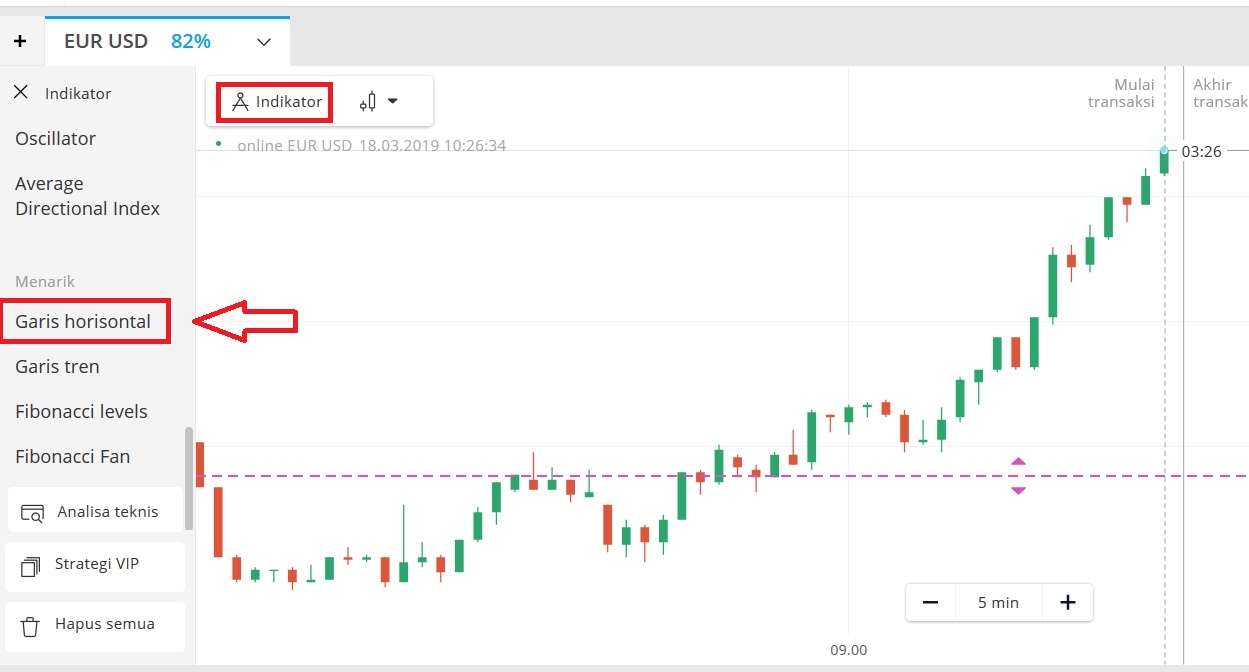Select Fibonacci Fan

click(72, 456)
